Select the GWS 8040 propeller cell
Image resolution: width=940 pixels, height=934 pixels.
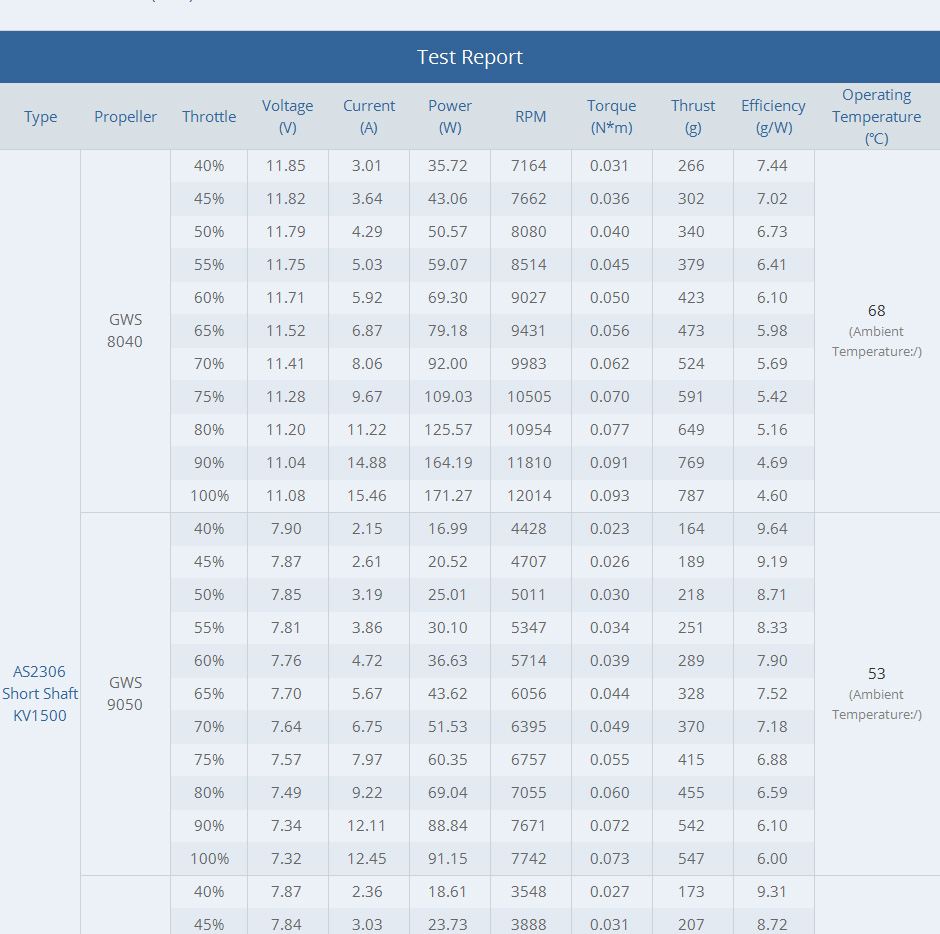125,331
